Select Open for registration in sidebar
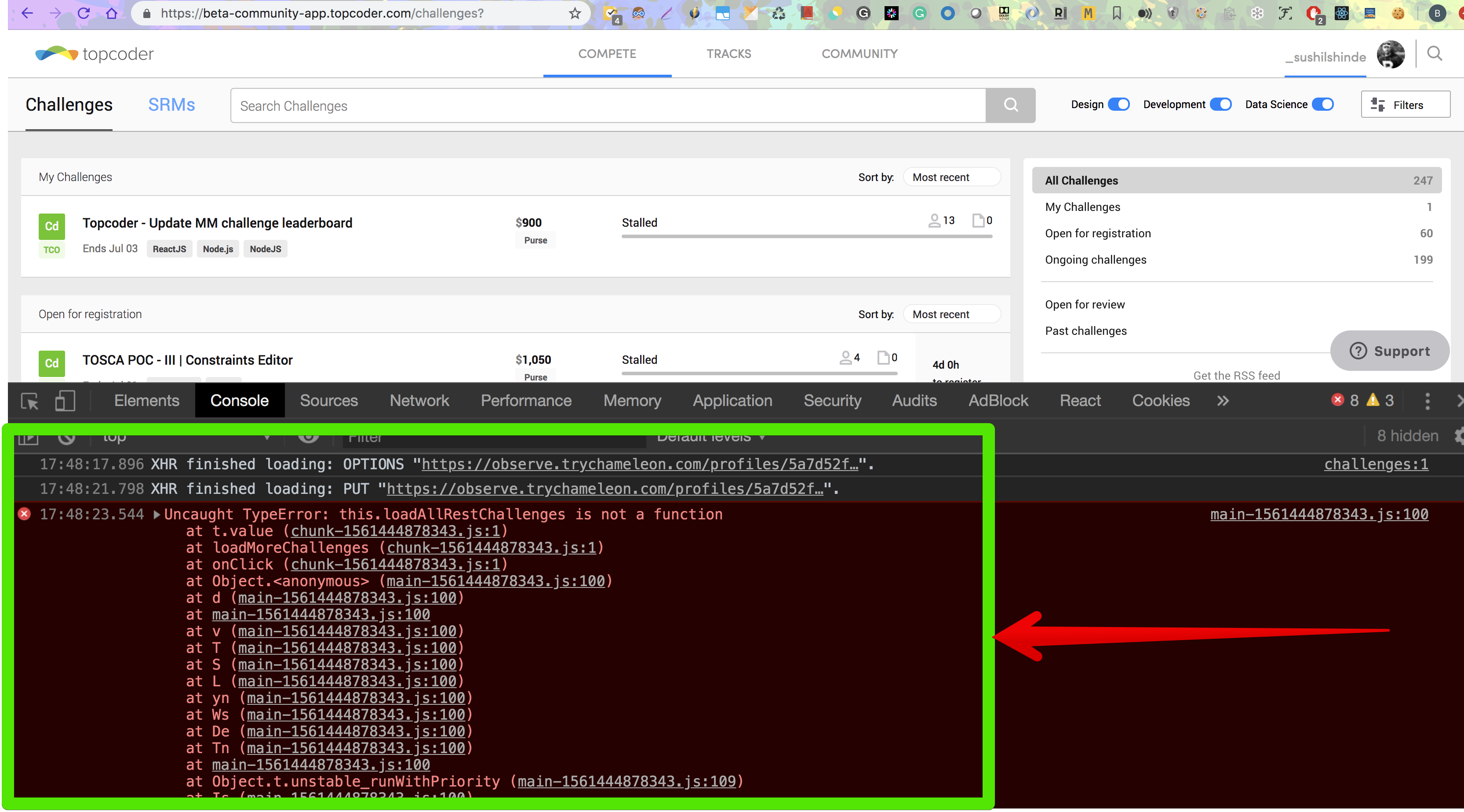 click(1237, 233)
